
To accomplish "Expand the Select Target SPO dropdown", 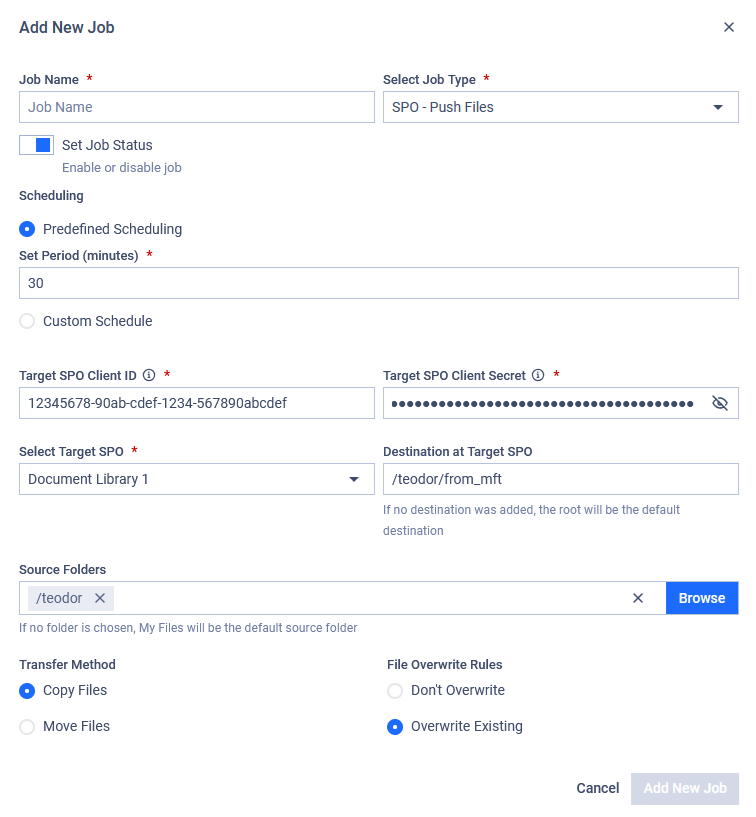I will [x=197, y=479].
